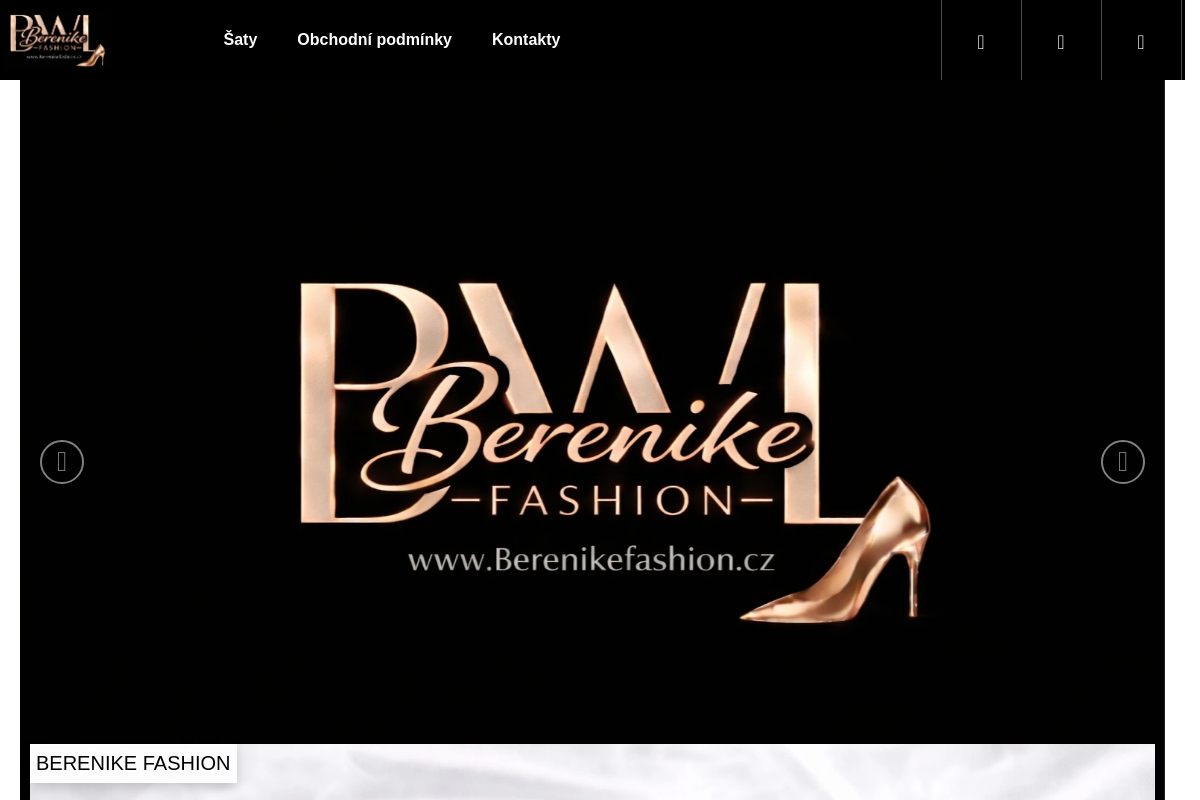Screen dimensions: 1200x800
Task: Open the Obchodní podmínky page
Action: pos(374,40)
